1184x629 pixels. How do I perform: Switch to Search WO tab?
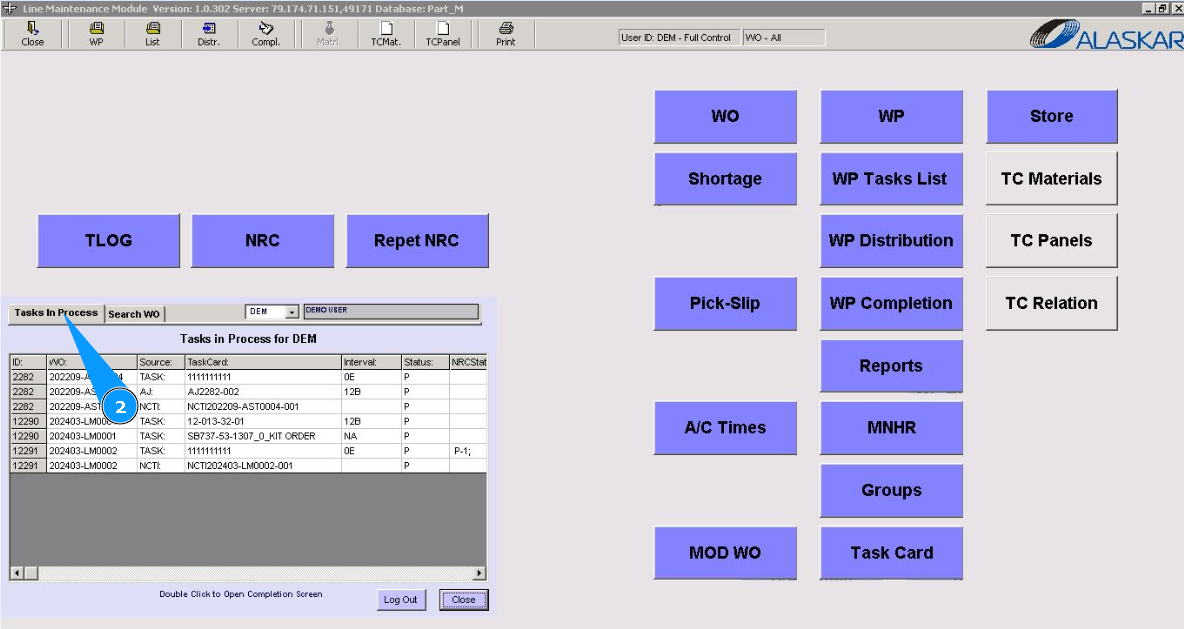(134, 314)
